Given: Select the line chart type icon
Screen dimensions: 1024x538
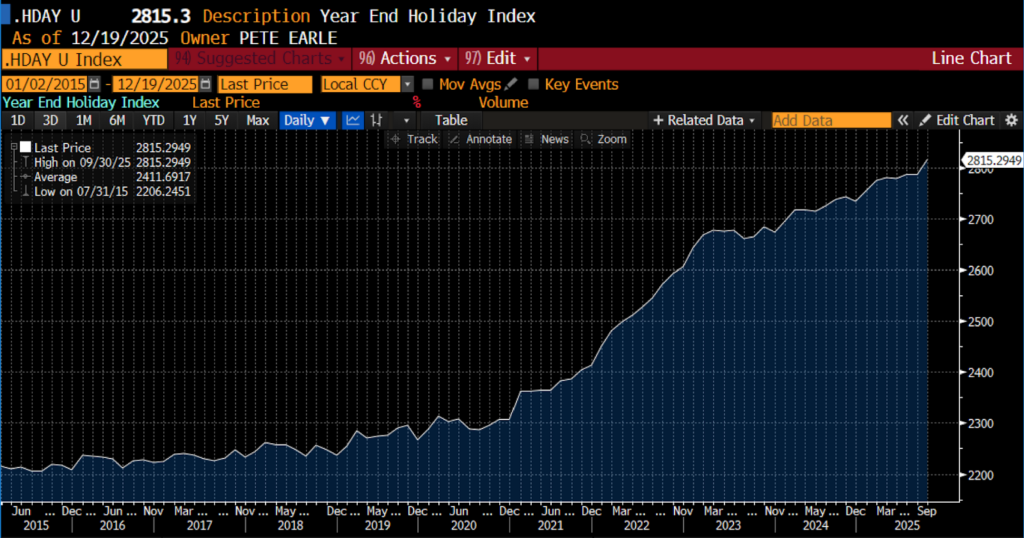Looking at the screenshot, I should tap(353, 120).
